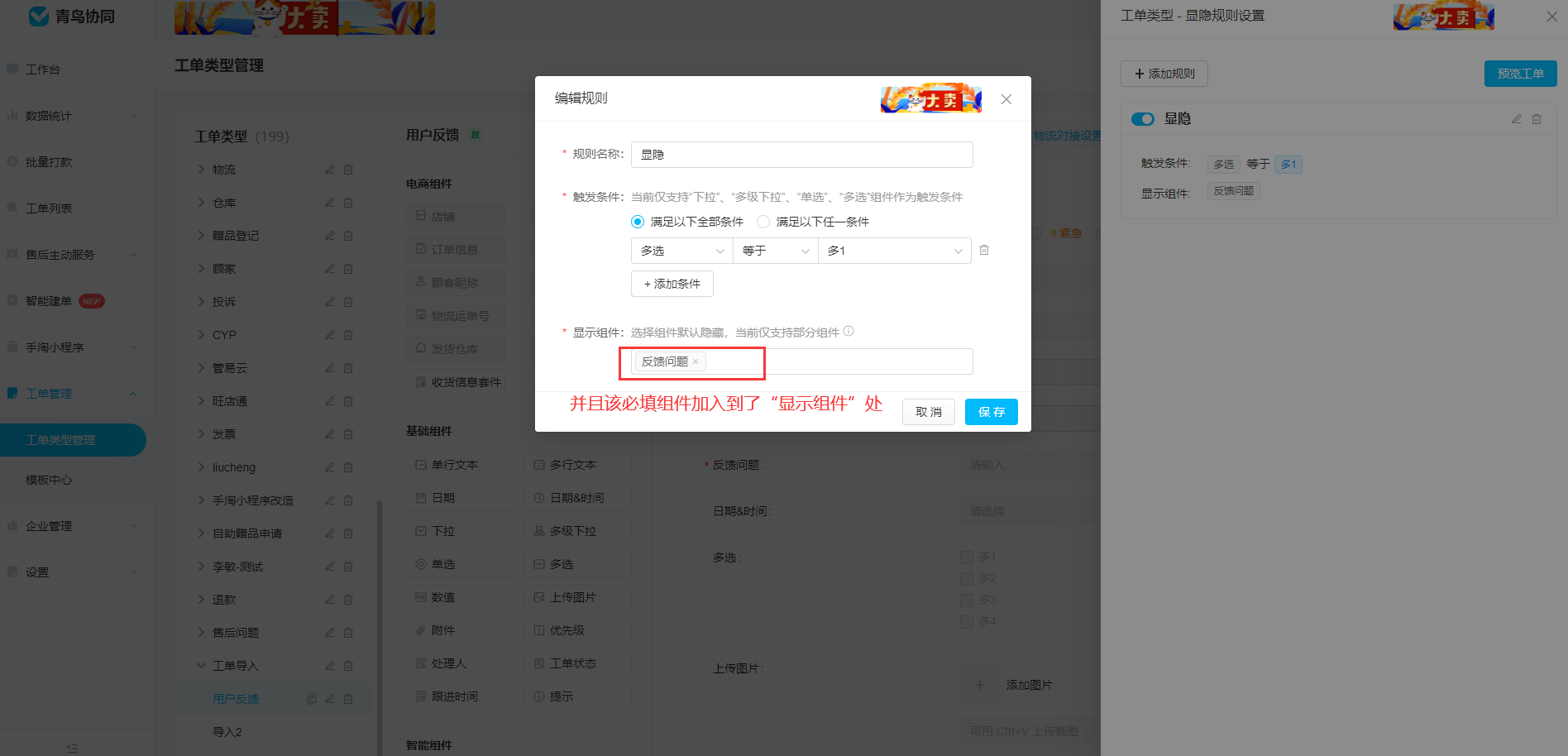Edit the 仓库 ticket type
The height and width of the screenshot is (756, 1568).
330,203
